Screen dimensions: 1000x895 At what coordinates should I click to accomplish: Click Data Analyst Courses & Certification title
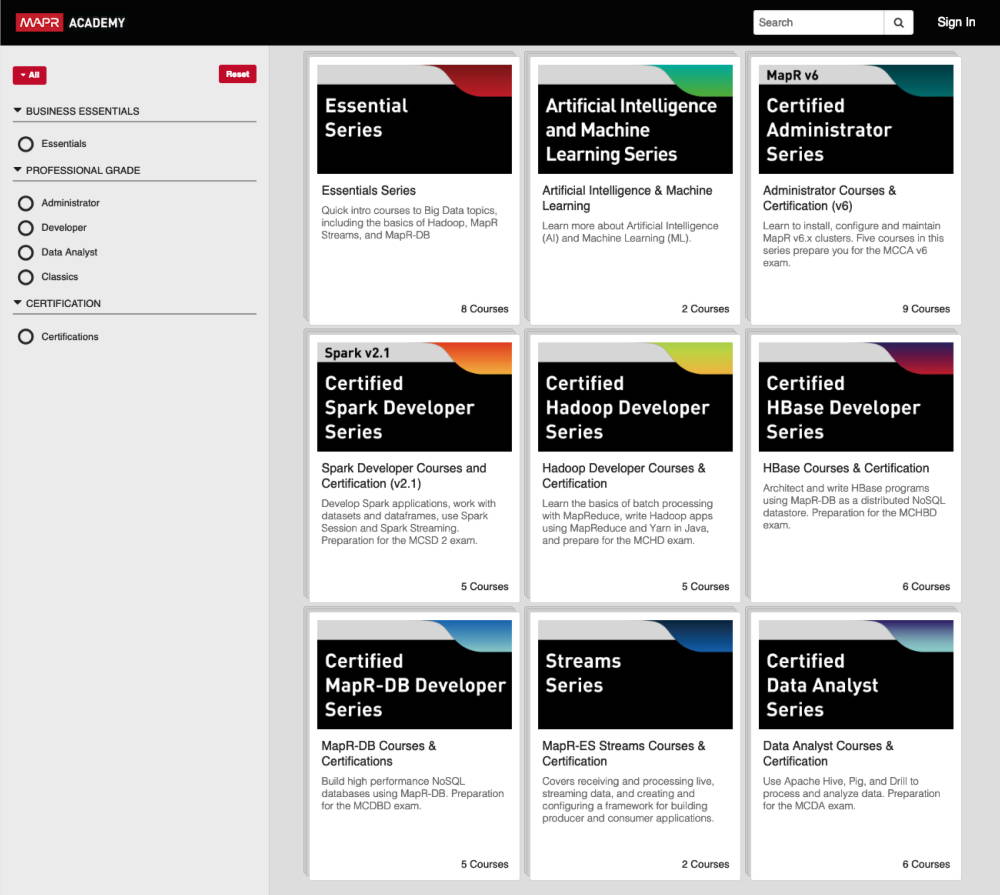pyautogui.click(x=828, y=753)
